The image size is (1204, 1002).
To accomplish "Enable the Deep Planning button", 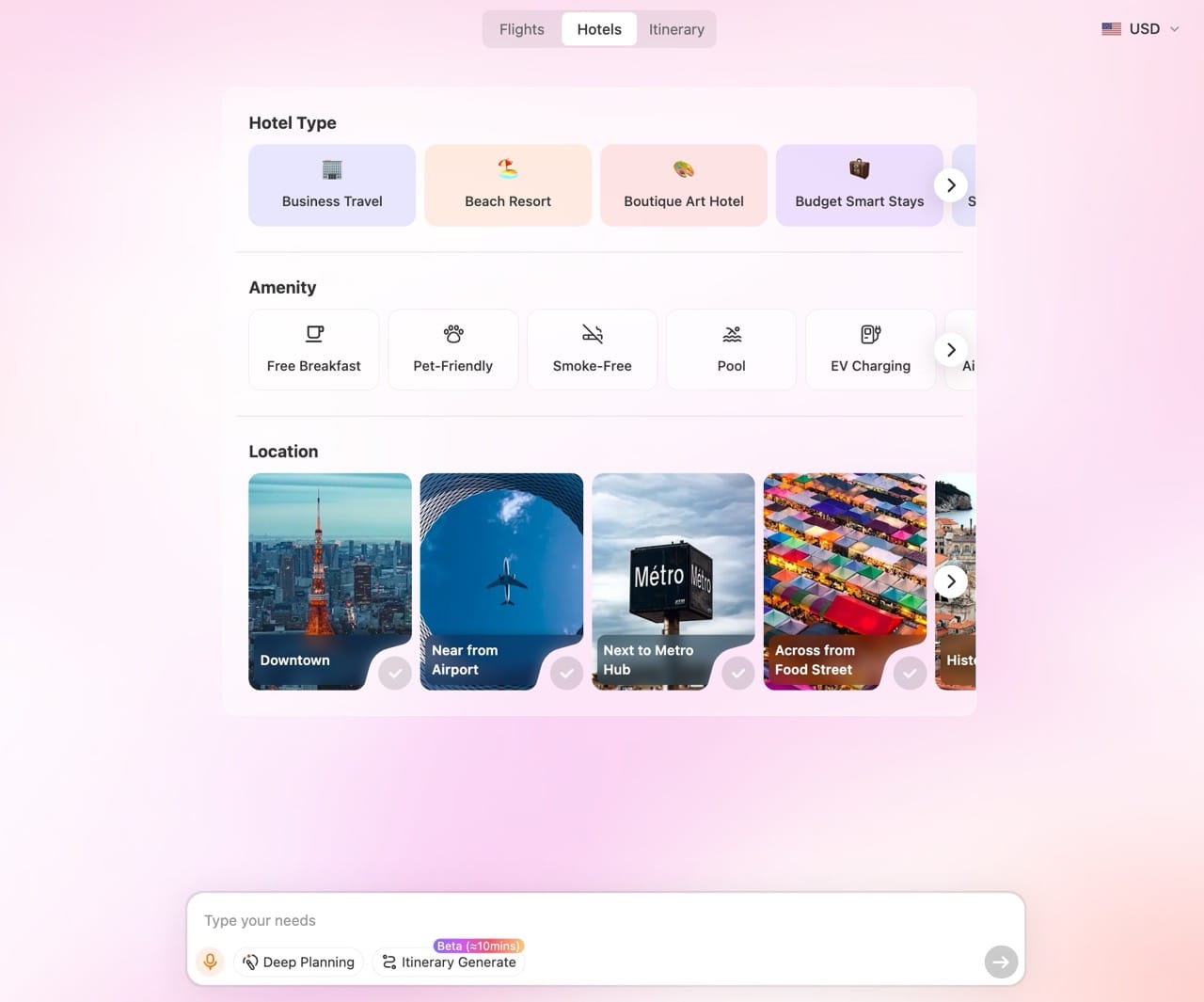I will [x=298, y=962].
